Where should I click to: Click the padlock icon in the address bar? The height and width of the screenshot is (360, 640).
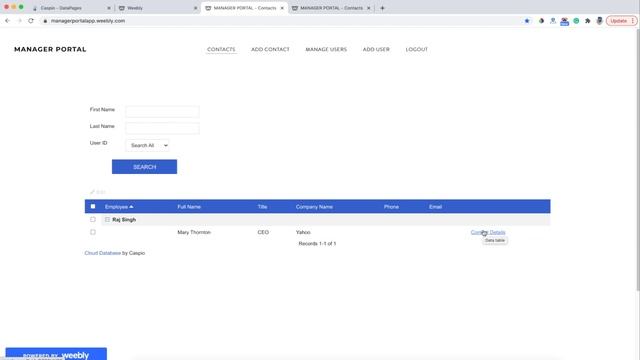point(45,21)
